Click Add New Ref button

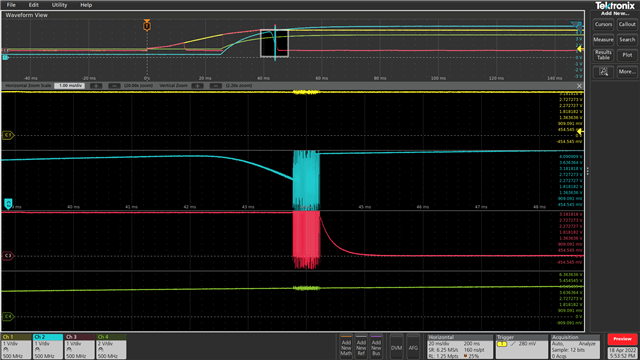[x=361, y=347]
